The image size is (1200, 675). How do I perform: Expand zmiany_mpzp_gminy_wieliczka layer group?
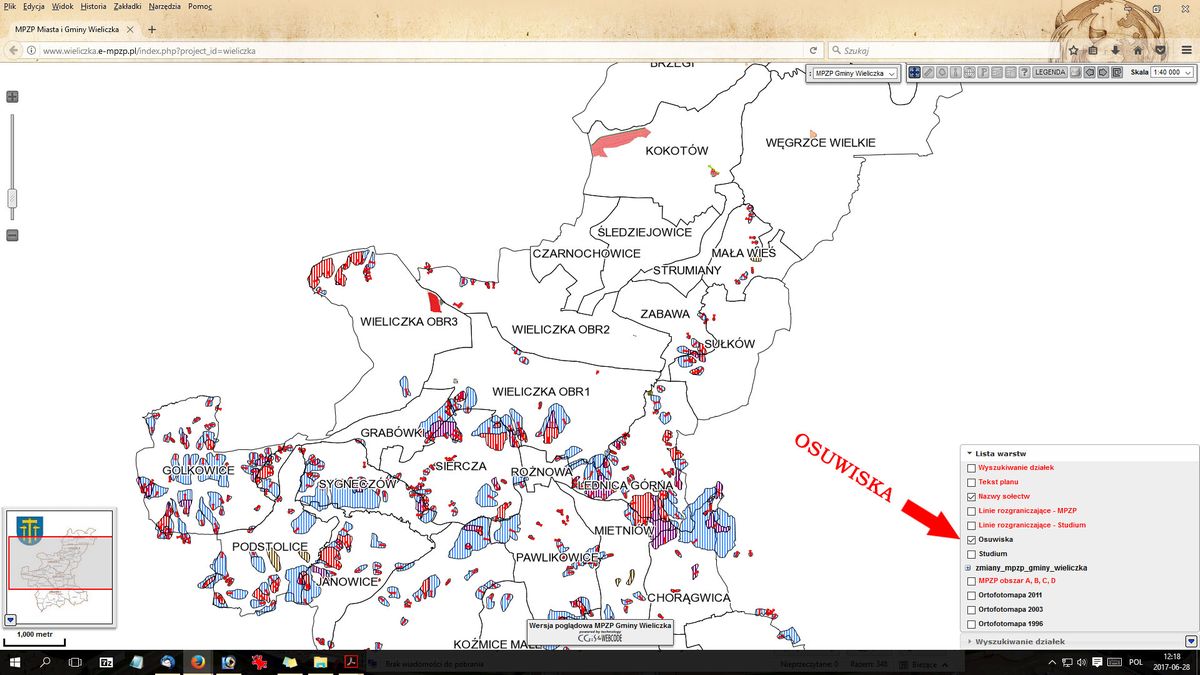click(968, 567)
